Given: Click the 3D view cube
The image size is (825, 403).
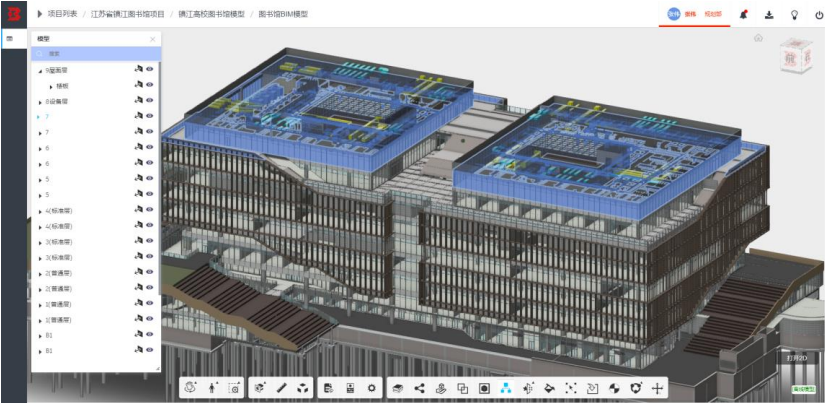Looking at the screenshot, I should point(796,57).
